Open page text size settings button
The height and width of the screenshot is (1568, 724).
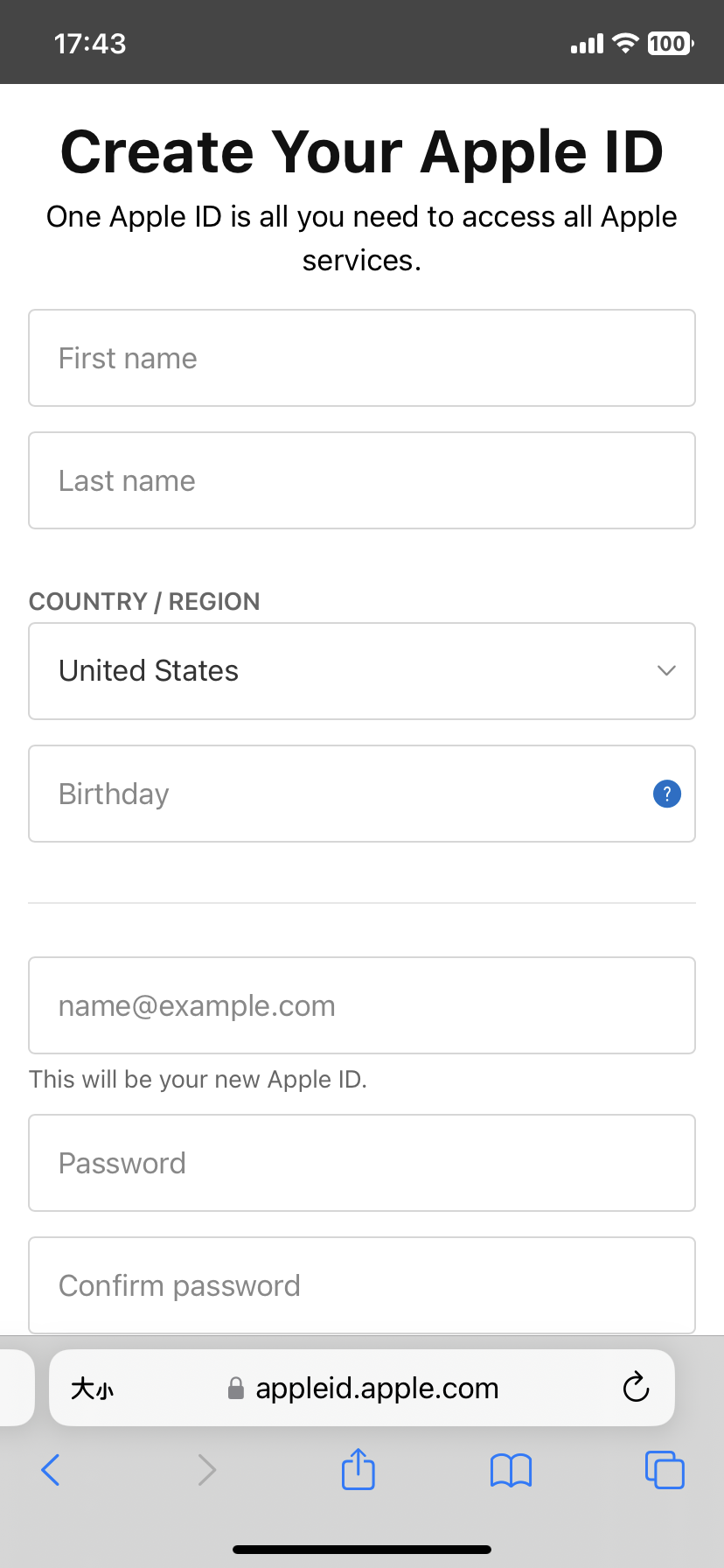pyautogui.click(x=92, y=1388)
